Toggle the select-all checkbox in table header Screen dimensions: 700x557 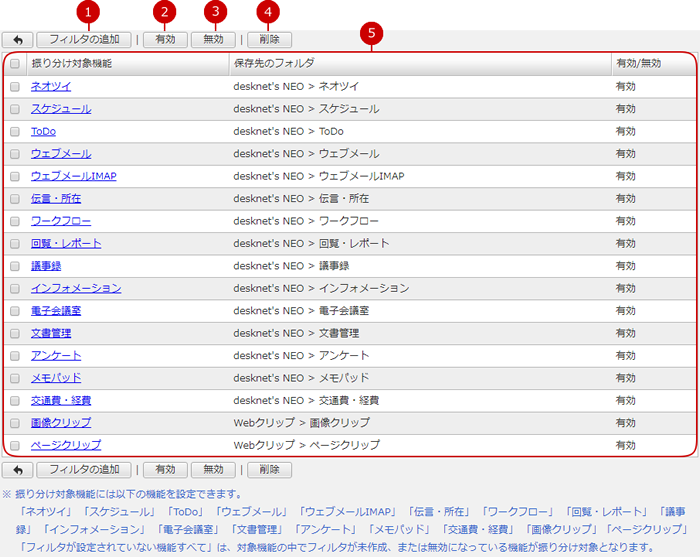point(15,64)
